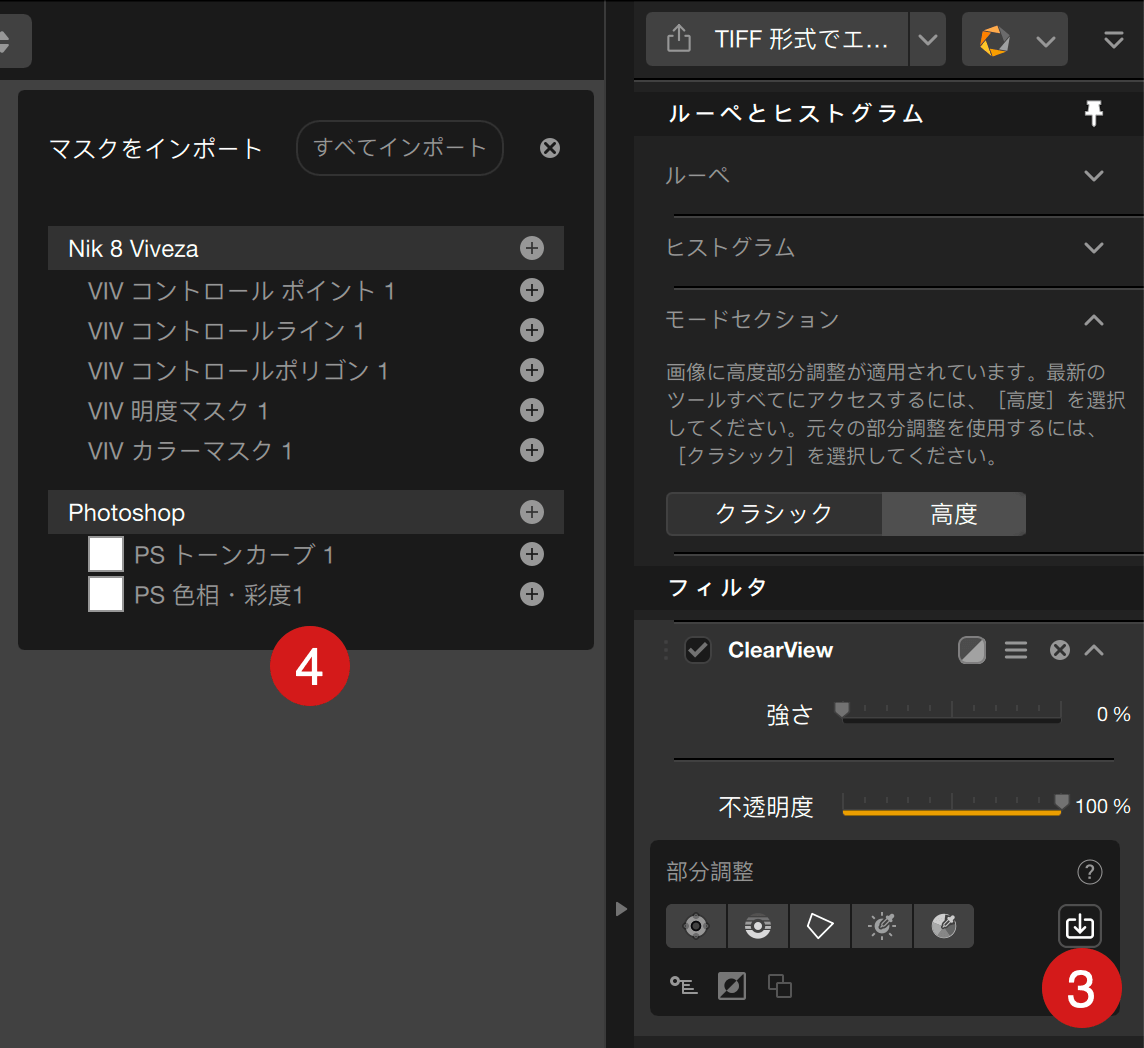1144x1048 pixels.
Task: Click the duplicate mask icon
Action: 780,986
